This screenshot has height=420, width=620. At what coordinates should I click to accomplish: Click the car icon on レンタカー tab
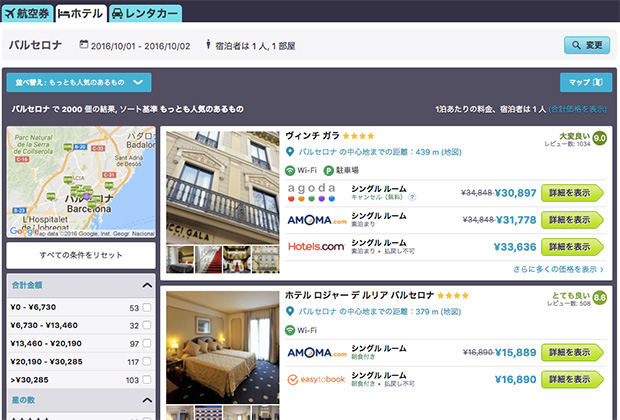[x=117, y=14]
